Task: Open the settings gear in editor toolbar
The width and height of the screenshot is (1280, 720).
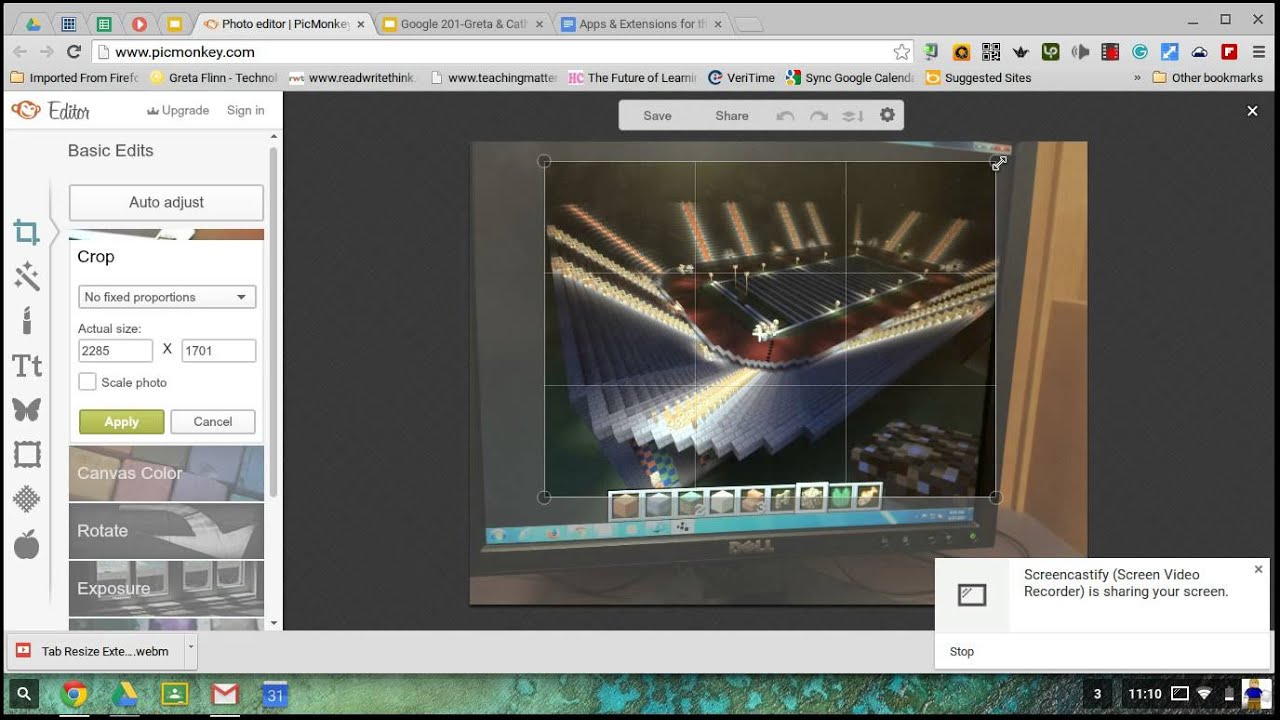Action: point(887,116)
